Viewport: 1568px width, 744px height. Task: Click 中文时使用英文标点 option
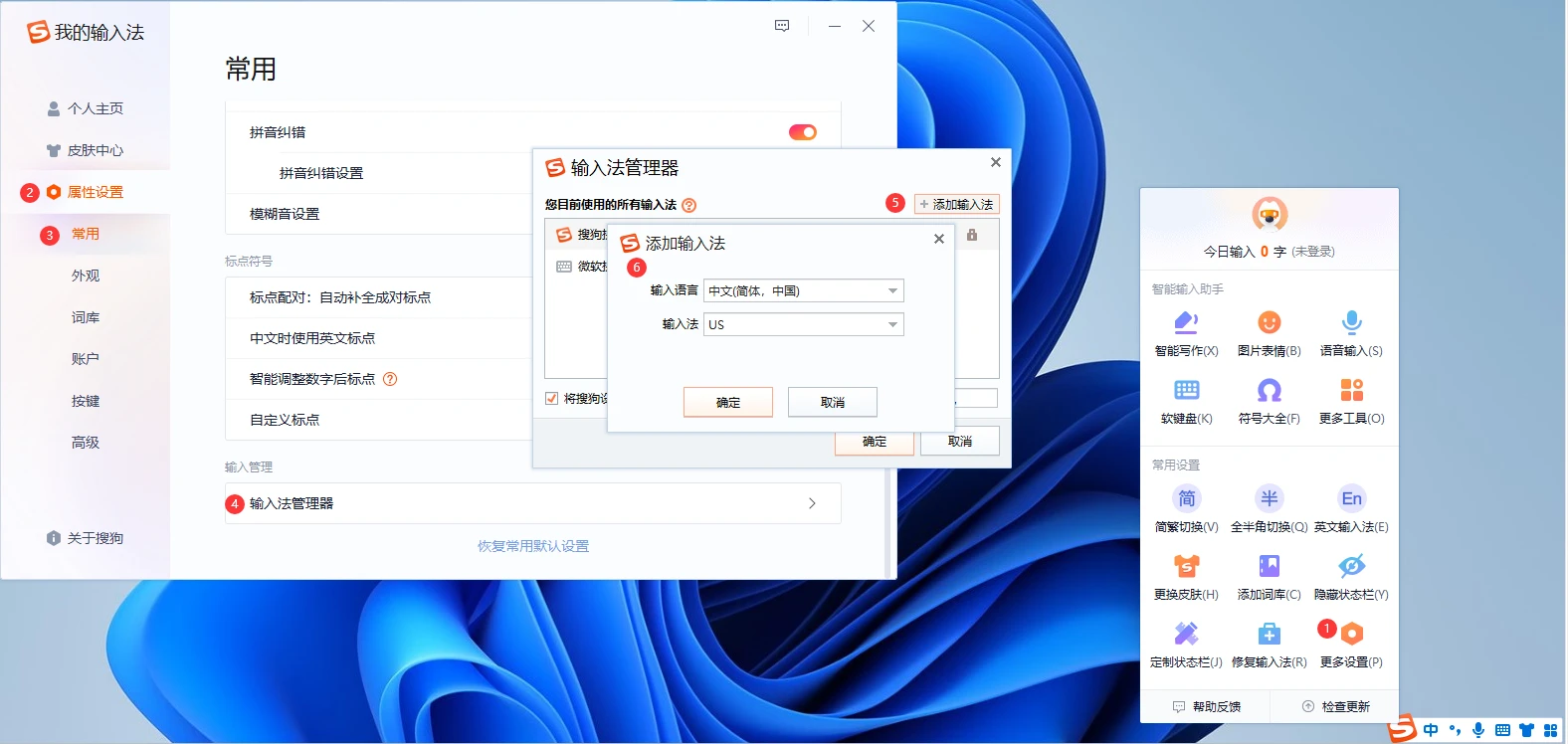312,338
